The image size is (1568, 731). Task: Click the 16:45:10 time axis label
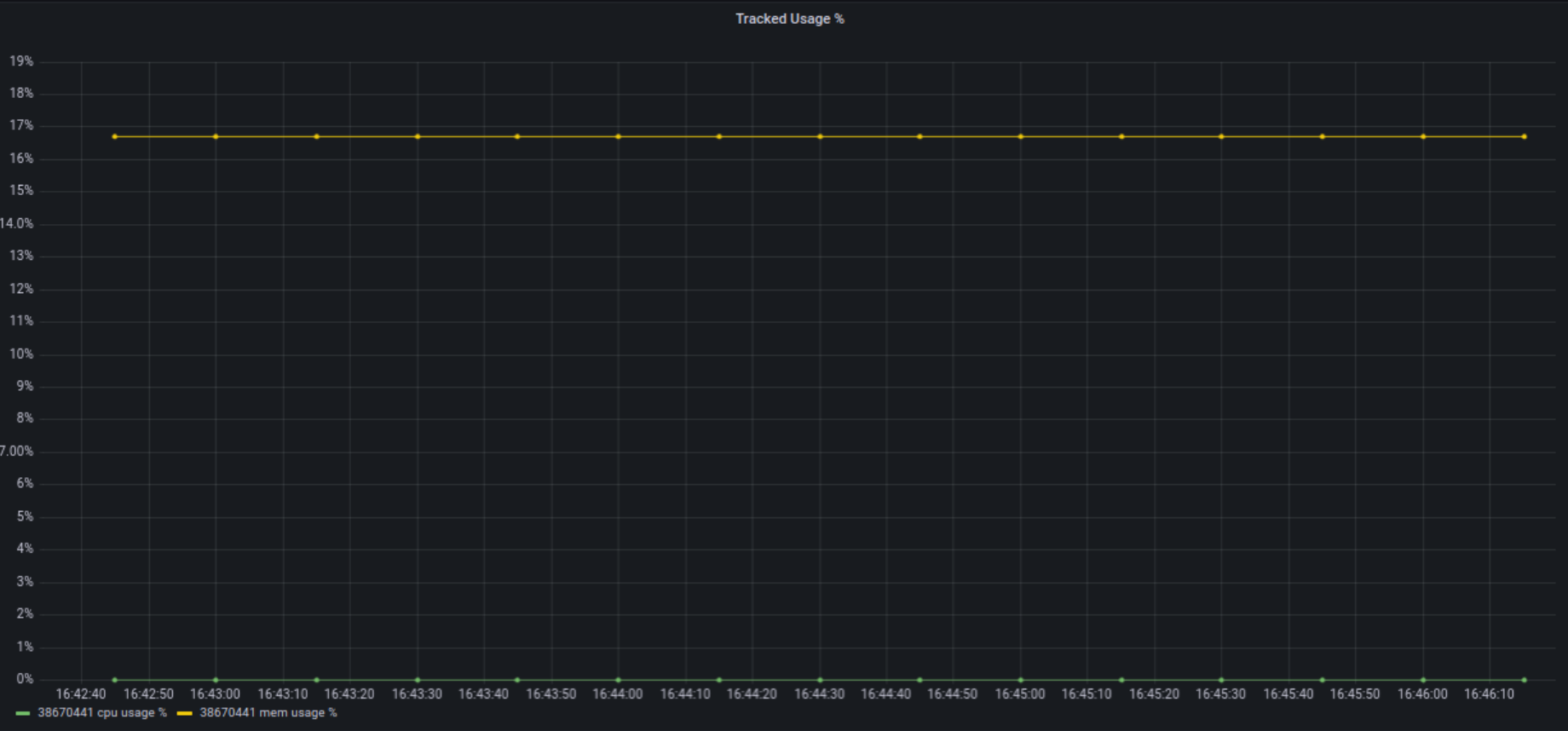[1087, 694]
